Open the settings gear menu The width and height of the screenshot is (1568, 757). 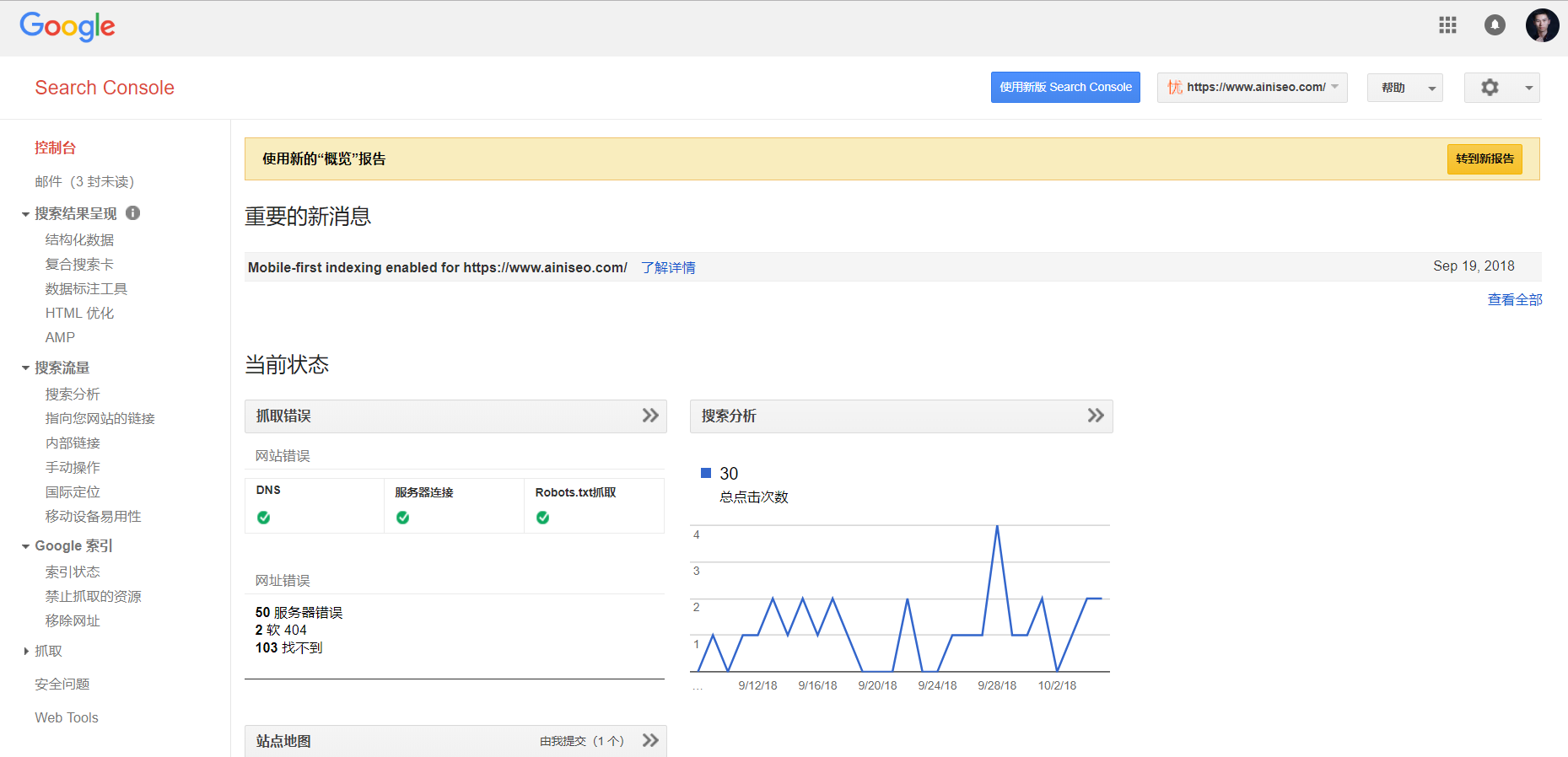[1501, 88]
